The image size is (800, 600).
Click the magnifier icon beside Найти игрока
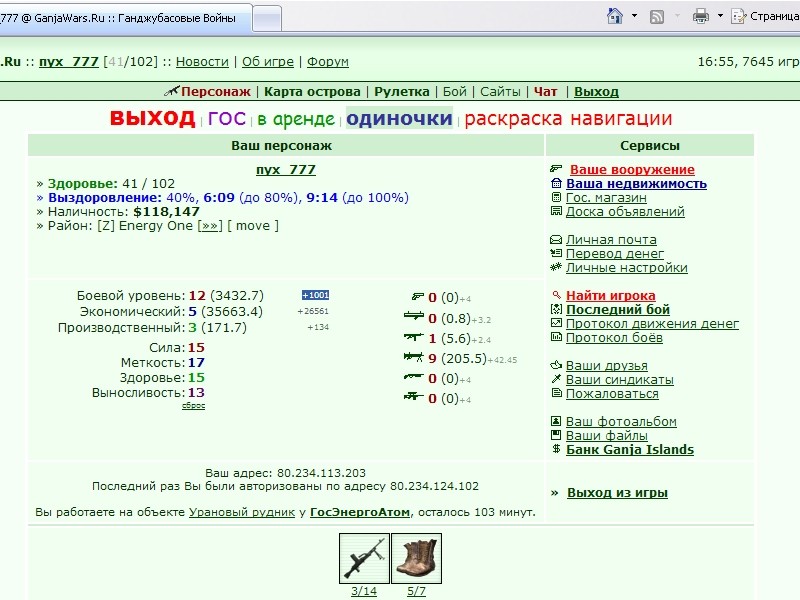point(556,294)
